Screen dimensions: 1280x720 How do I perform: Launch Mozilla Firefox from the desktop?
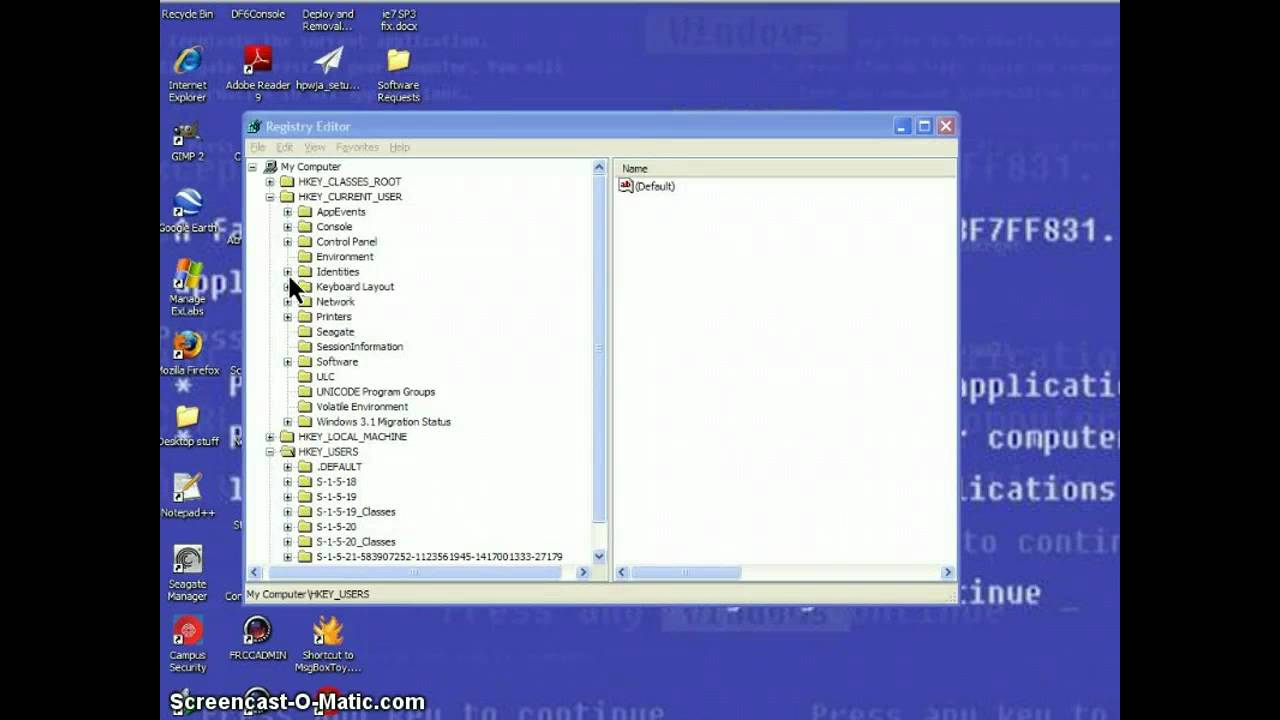188,346
